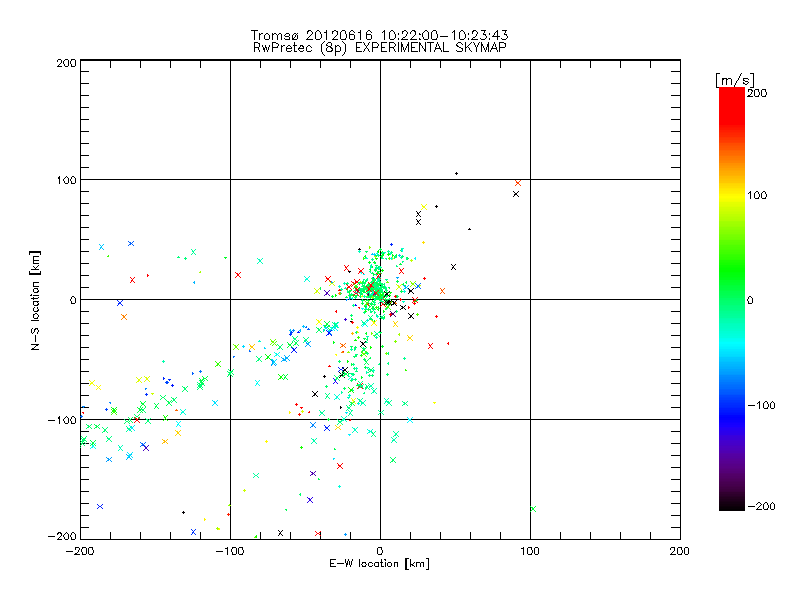Click the x-axis '-200' tick label
Viewport: 800px width, 600px height.
click(81, 551)
